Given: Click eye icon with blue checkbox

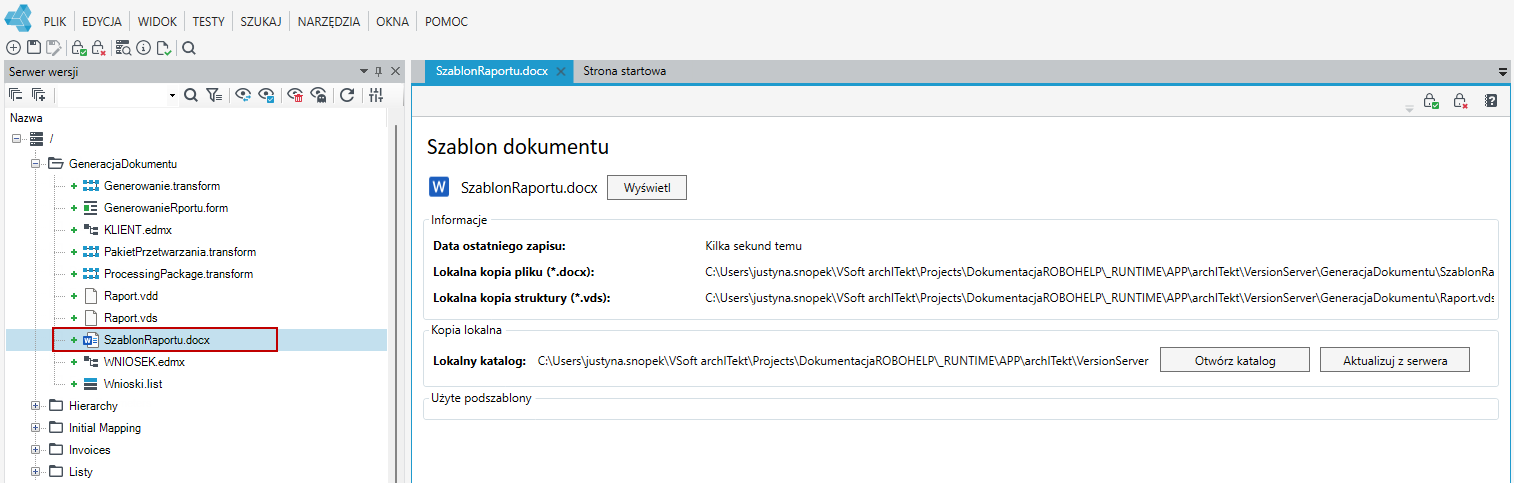Looking at the screenshot, I should coord(266,95).
